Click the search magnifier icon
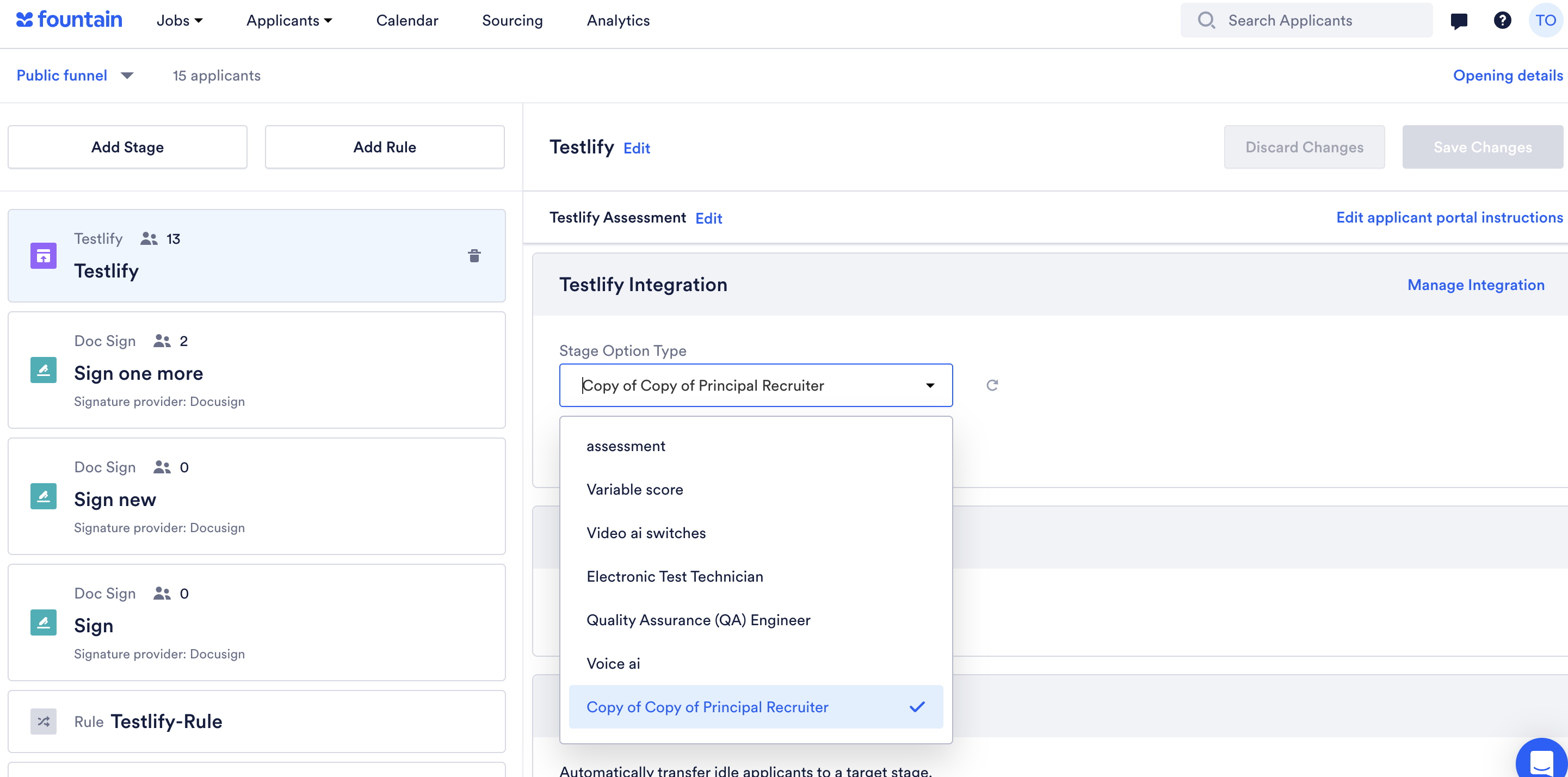 pos(1206,21)
